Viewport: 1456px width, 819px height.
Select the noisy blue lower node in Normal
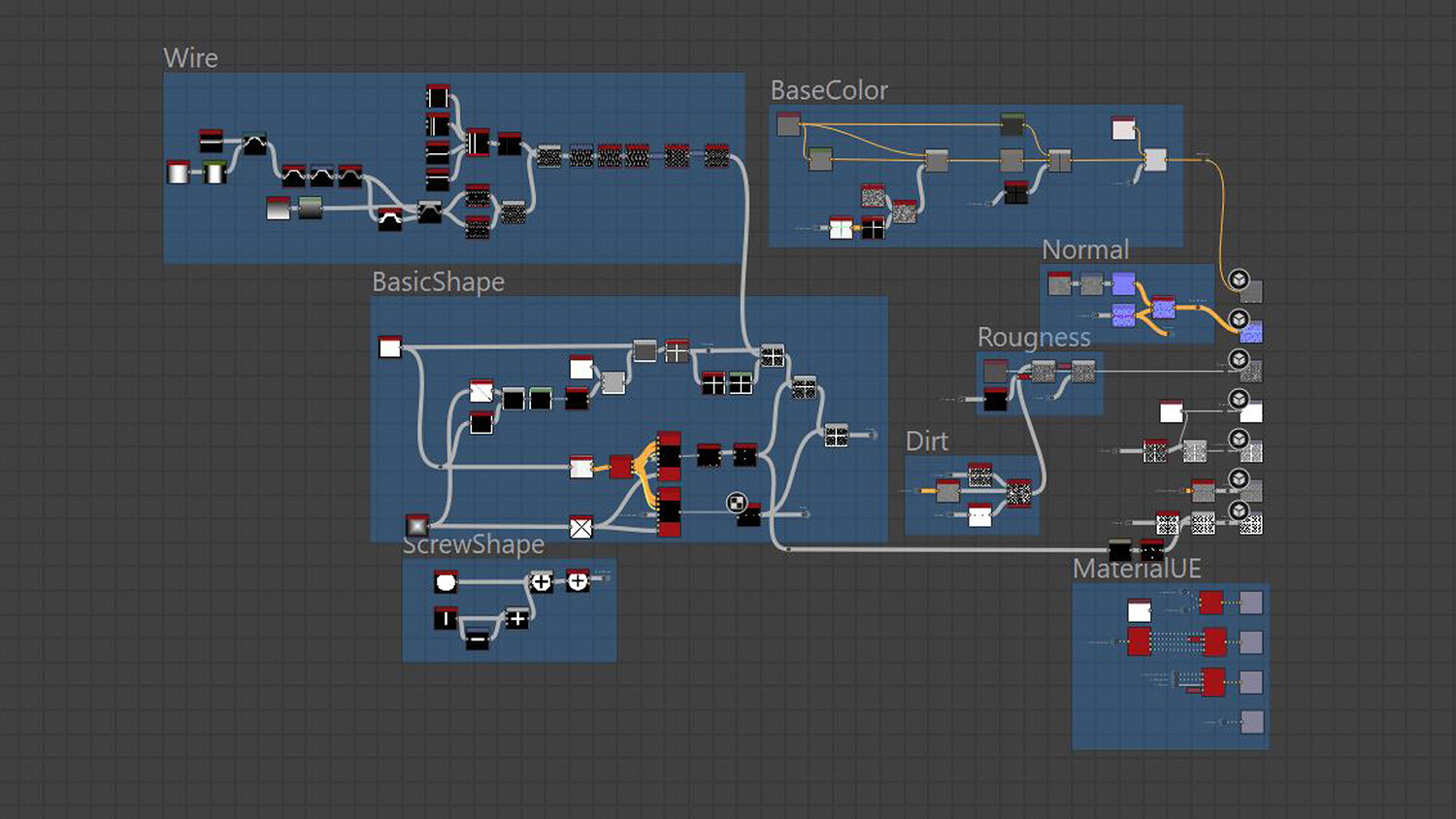click(1124, 314)
